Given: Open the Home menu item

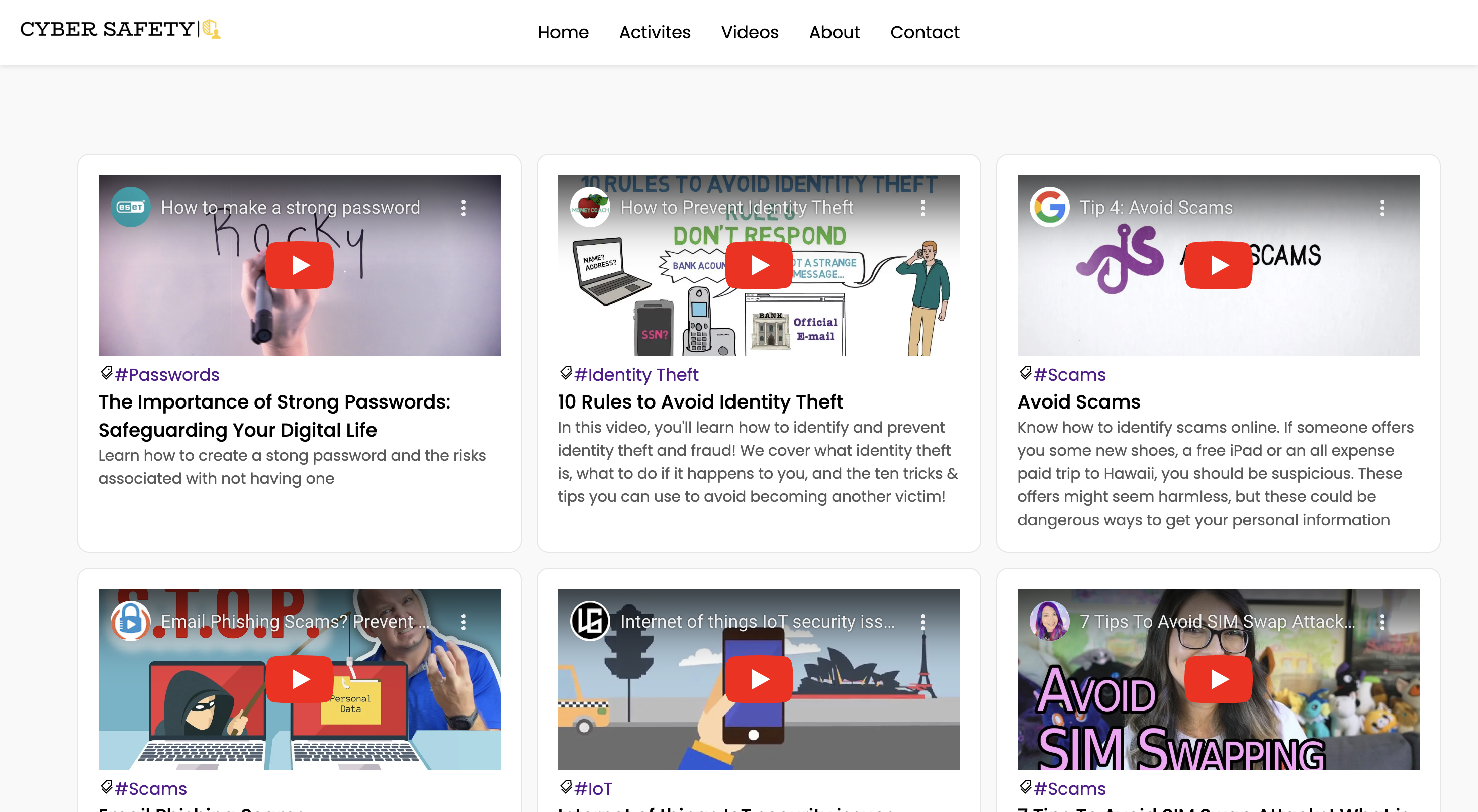Looking at the screenshot, I should [x=563, y=32].
